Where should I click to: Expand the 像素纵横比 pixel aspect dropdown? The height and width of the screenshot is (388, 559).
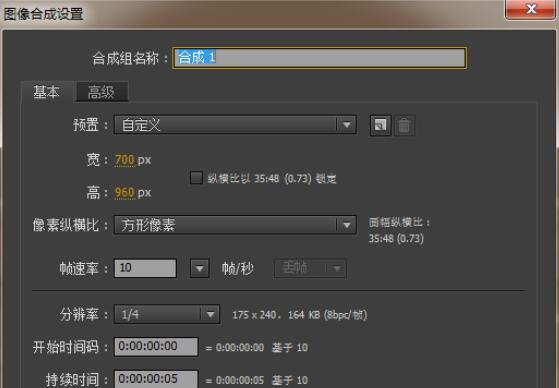235,225
